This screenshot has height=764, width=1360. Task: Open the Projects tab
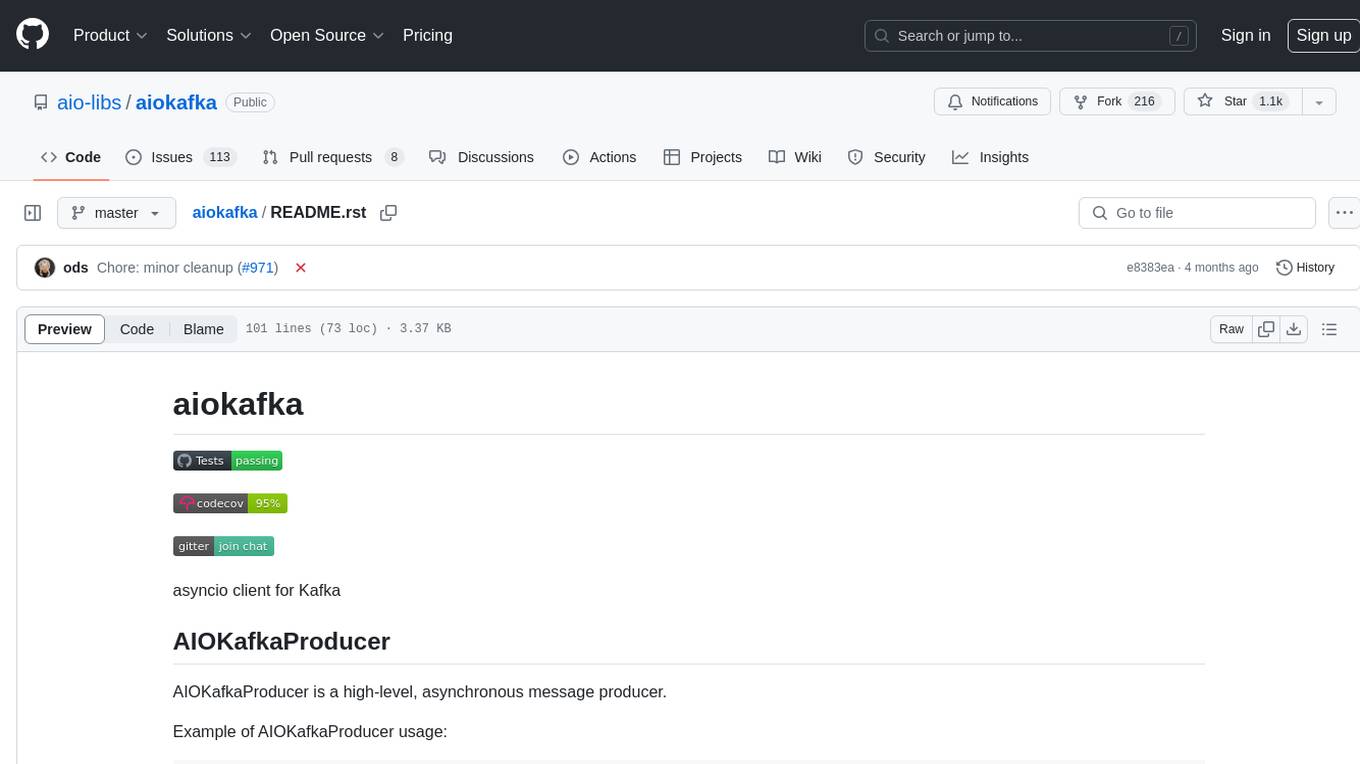[x=702, y=157]
